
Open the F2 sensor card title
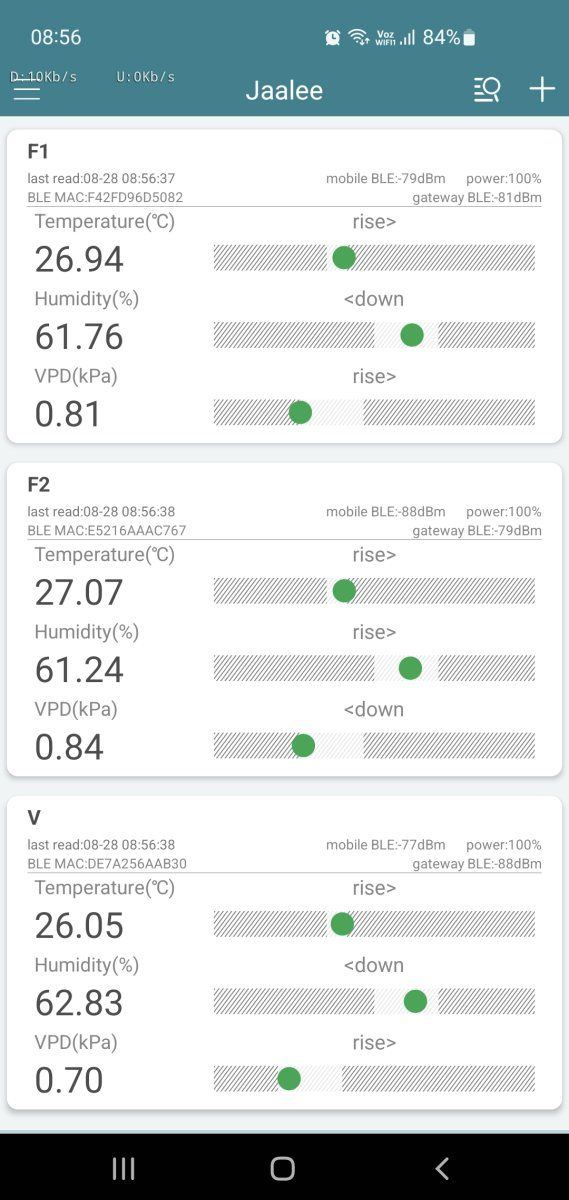38,485
